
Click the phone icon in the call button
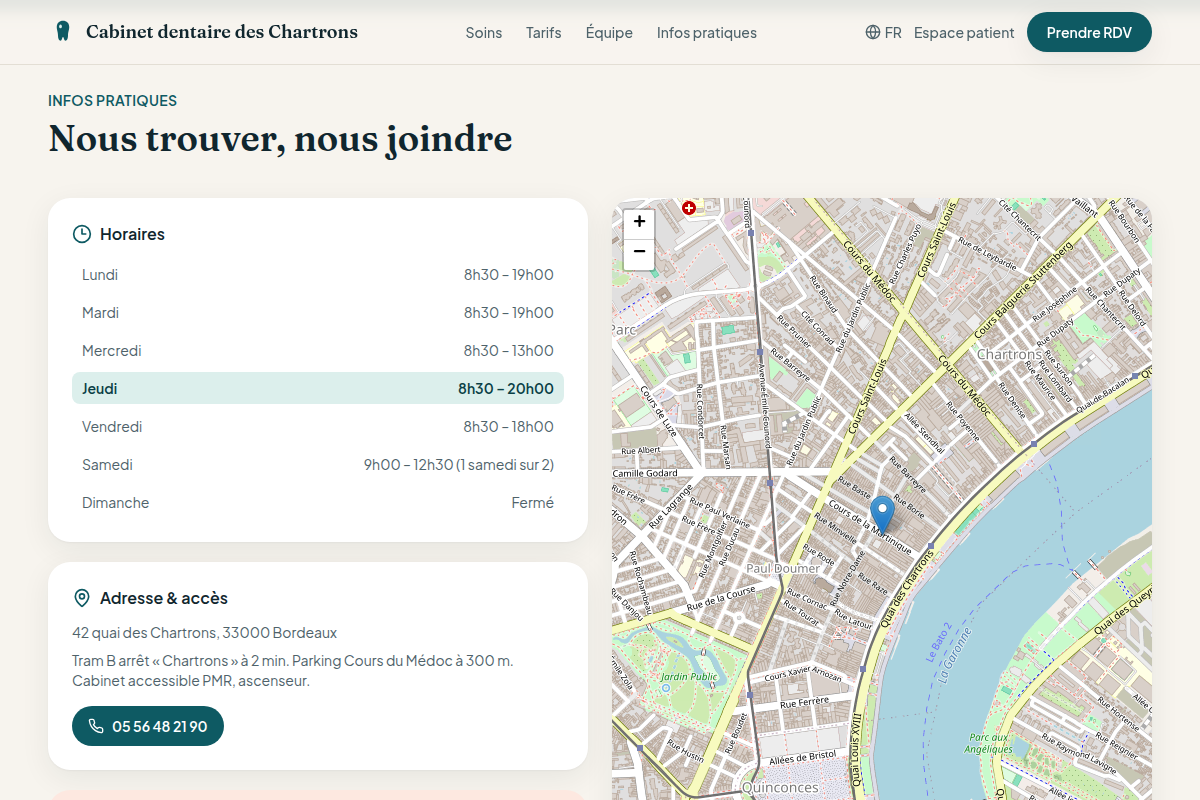(96, 726)
